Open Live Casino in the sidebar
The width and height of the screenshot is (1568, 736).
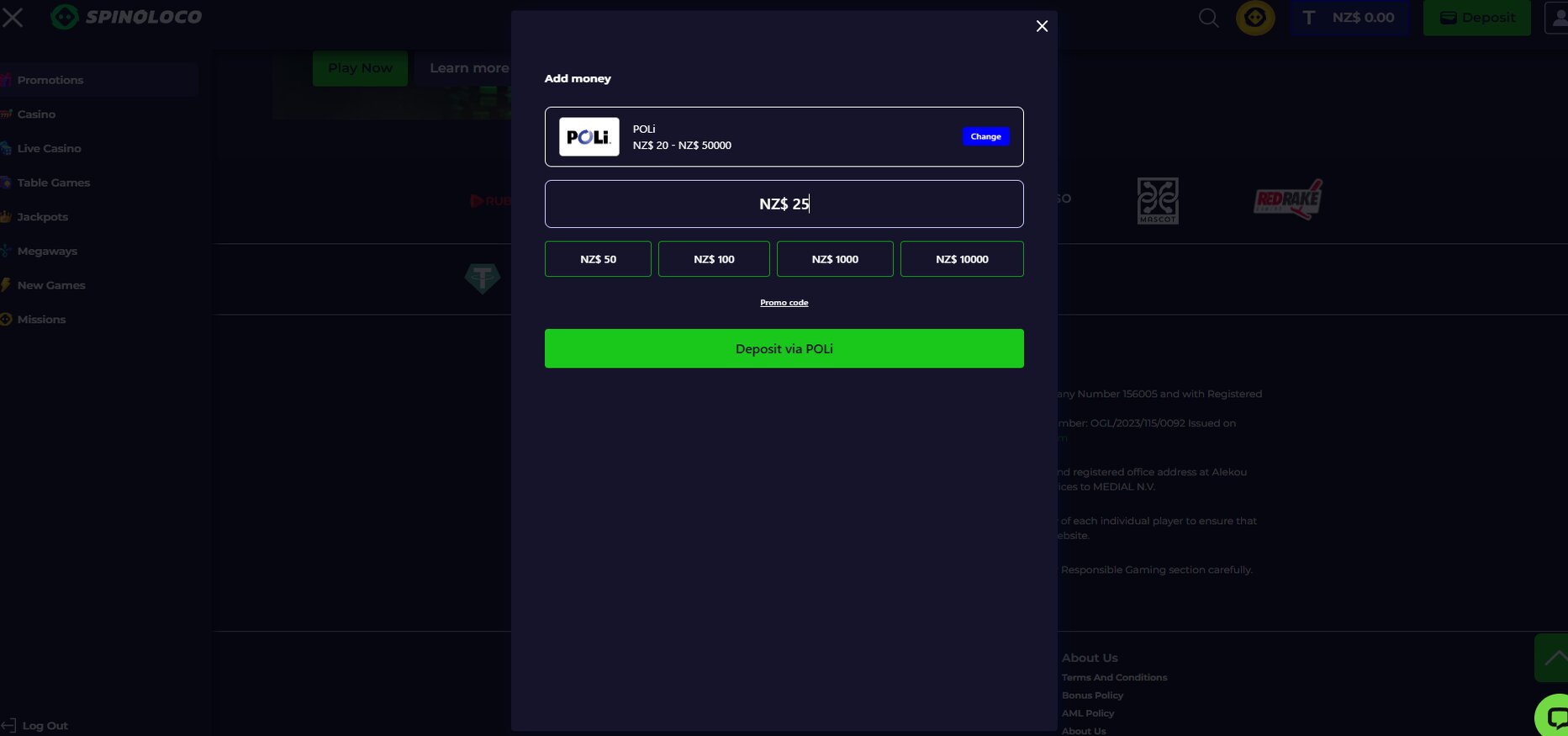click(x=49, y=149)
